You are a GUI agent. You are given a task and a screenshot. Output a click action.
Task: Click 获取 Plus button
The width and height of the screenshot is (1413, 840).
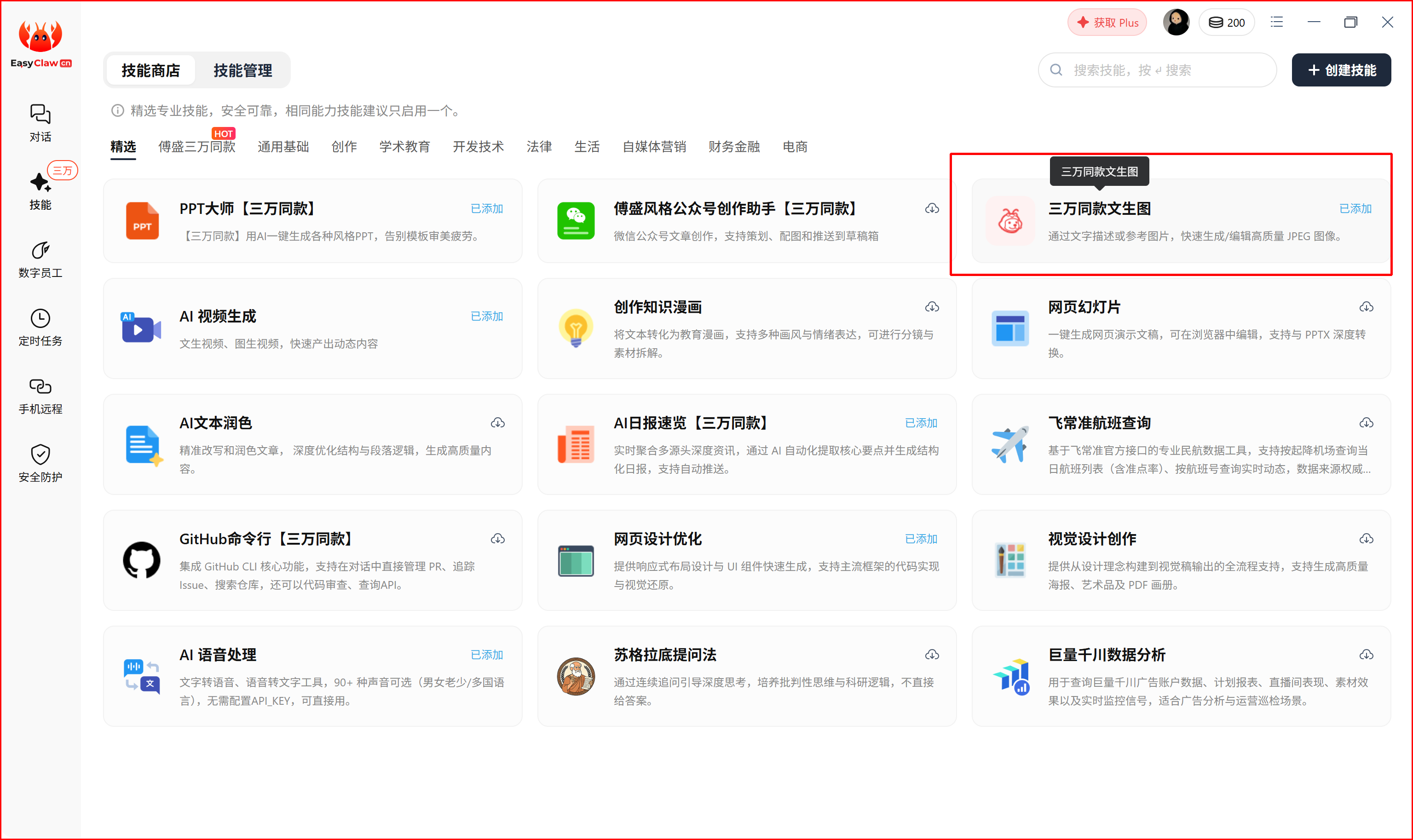tap(1107, 23)
